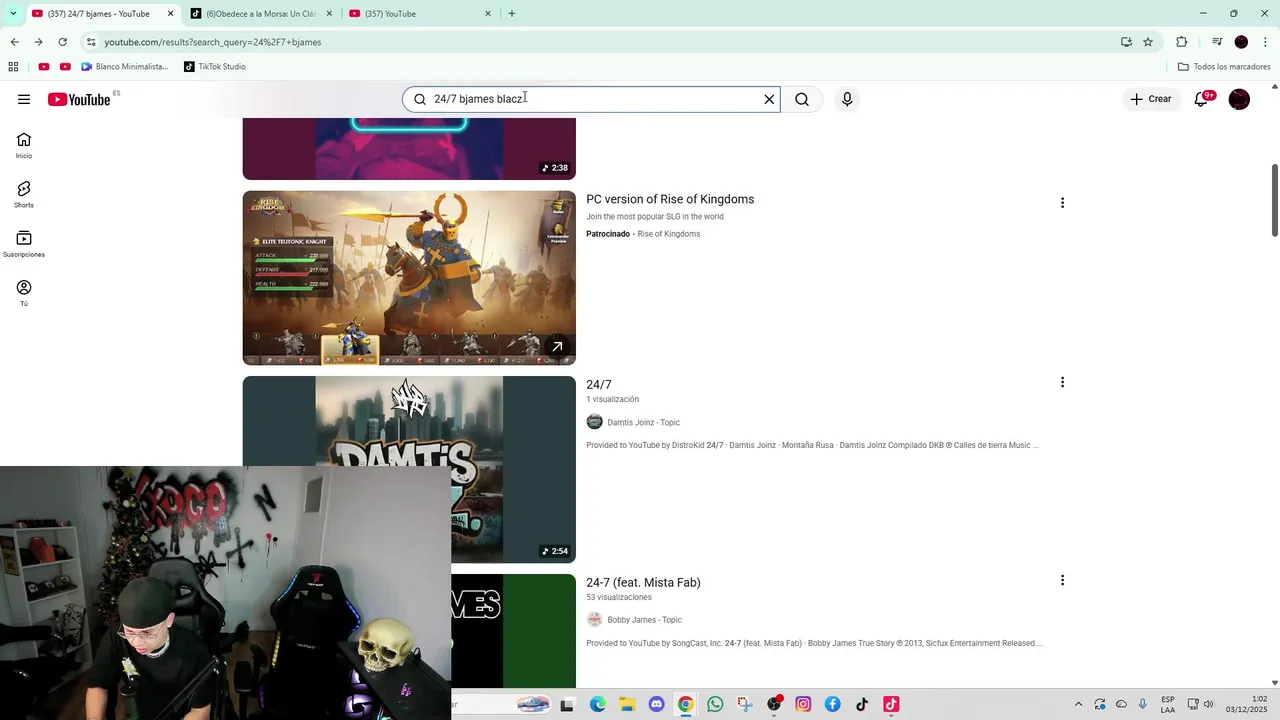Viewport: 1280px width, 720px height.
Task: Open Inicio in the YouTube sidebar
Action: [24, 145]
